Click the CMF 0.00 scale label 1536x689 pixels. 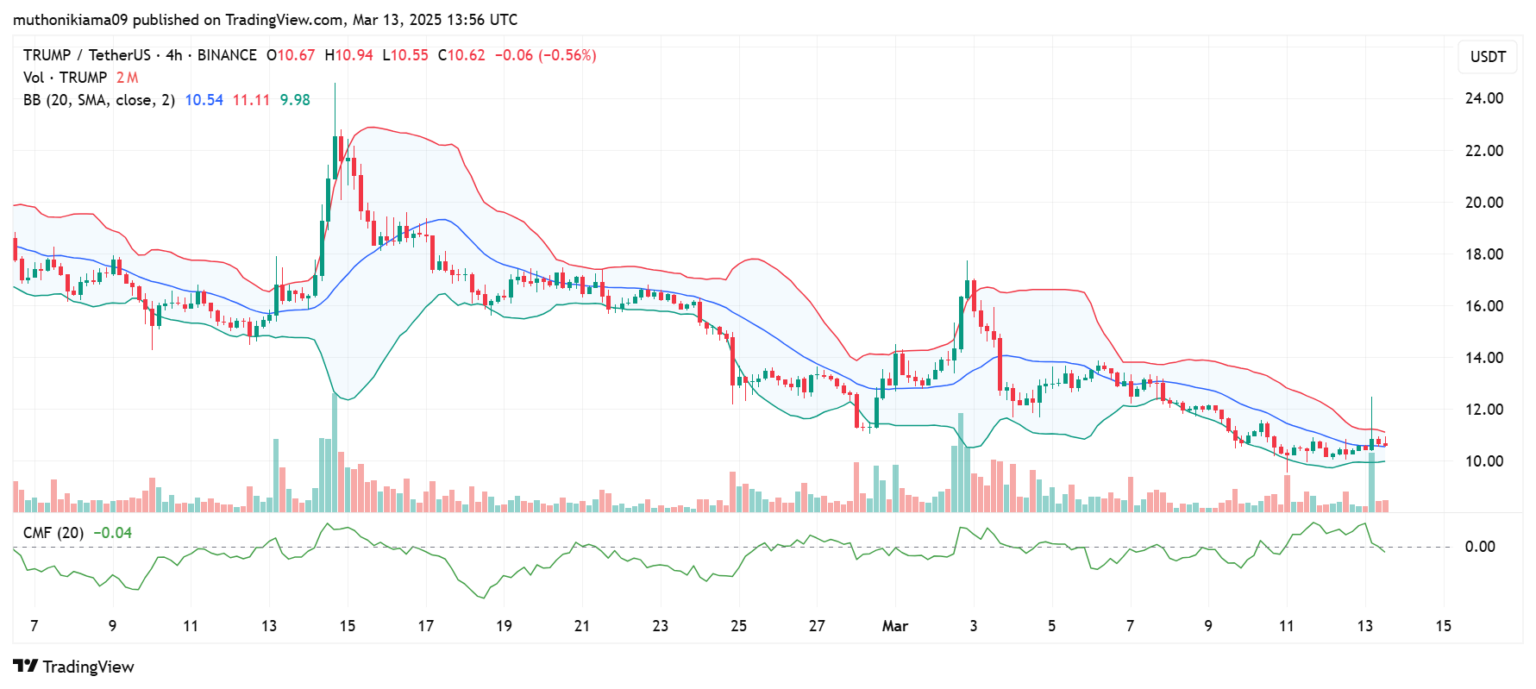(x=1479, y=547)
